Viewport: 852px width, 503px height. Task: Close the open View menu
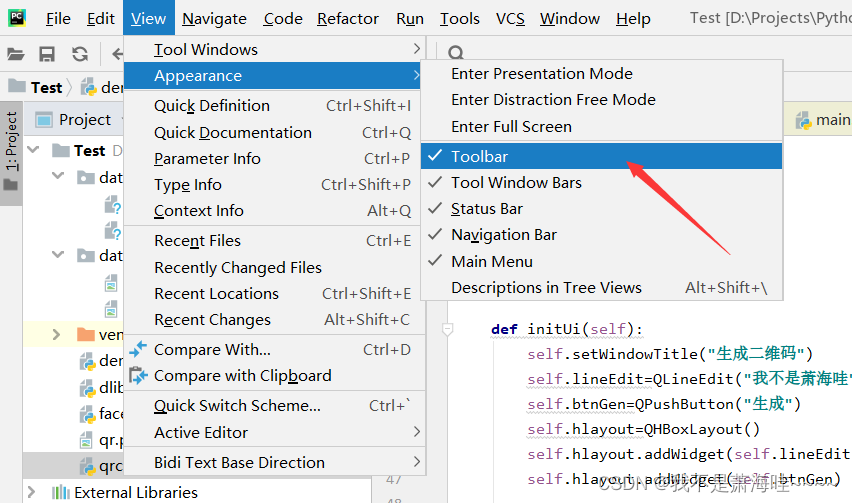tap(148, 18)
